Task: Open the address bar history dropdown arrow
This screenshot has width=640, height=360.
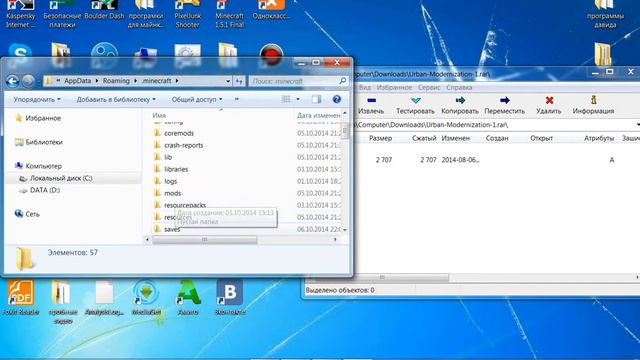Action: pyautogui.click(x=228, y=81)
